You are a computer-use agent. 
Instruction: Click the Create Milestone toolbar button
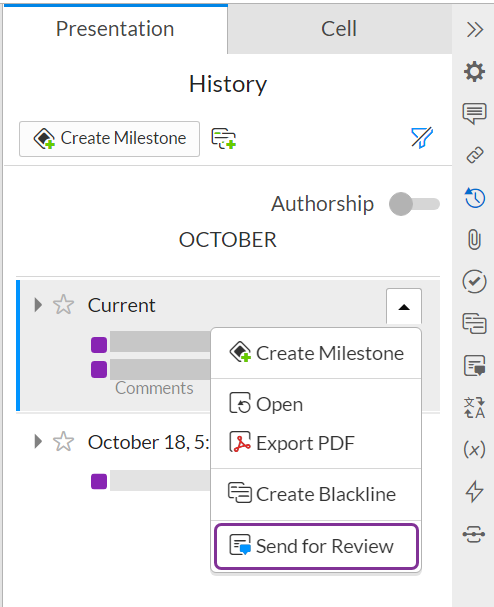110,139
